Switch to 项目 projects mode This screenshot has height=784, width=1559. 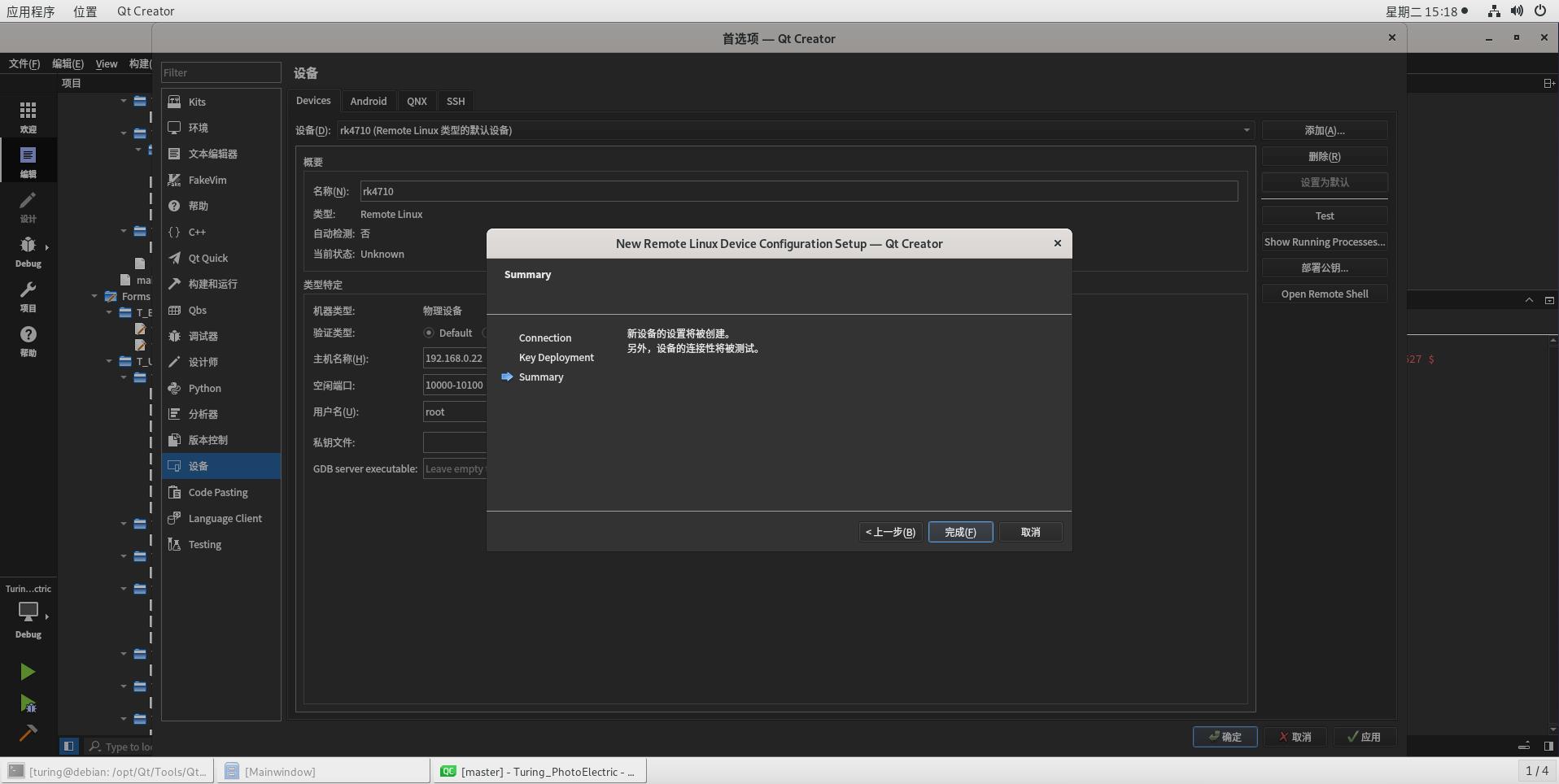pyautogui.click(x=28, y=295)
